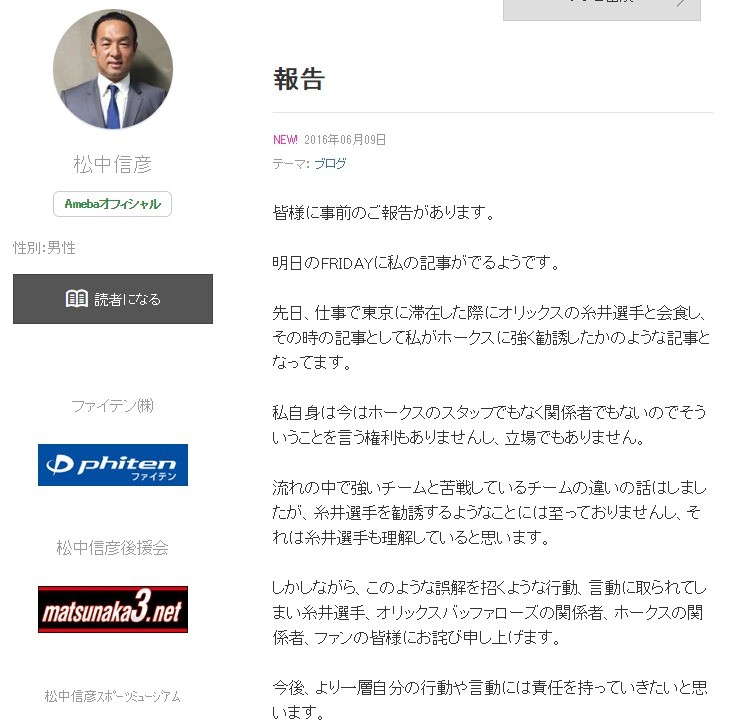This screenshot has width=737, height=728.
Task: Click the テーマ: label
Action: pos(291,164)
